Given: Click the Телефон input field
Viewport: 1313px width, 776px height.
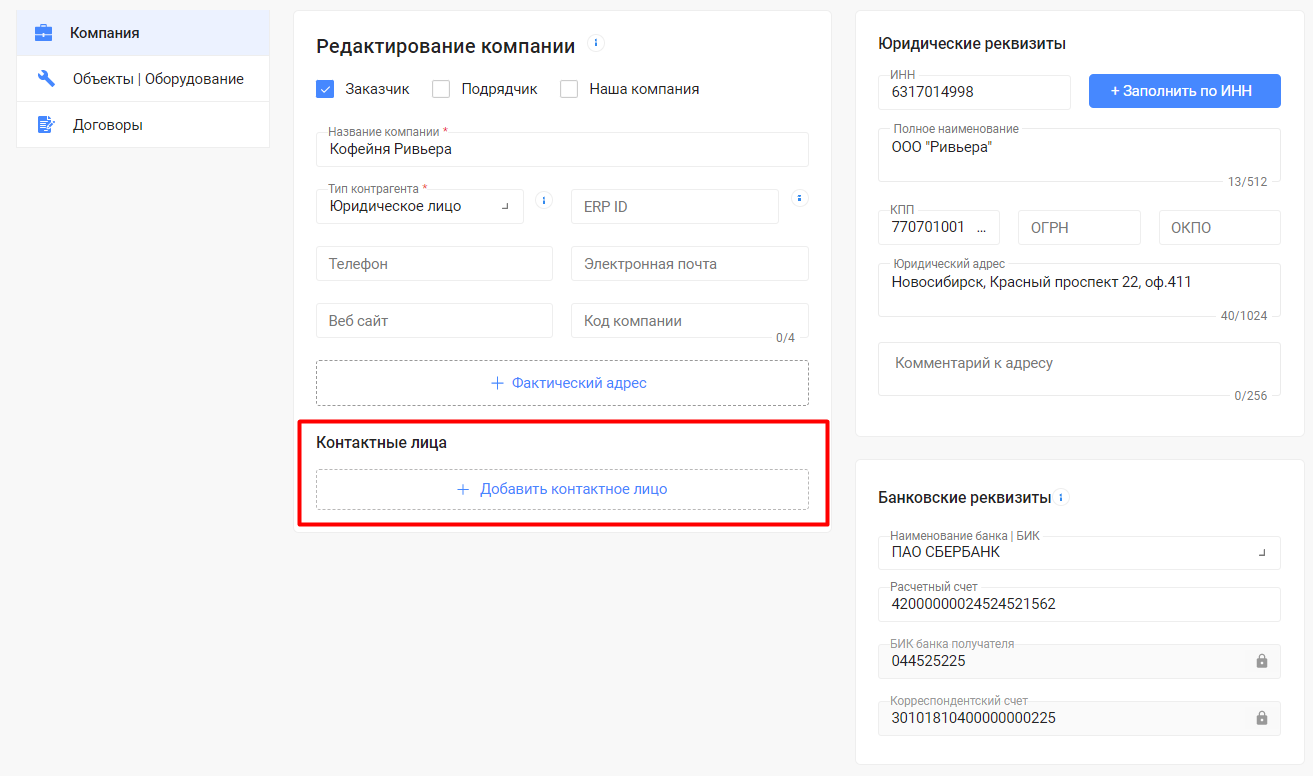Looking at the screenshot, I should tap(434, 264).
